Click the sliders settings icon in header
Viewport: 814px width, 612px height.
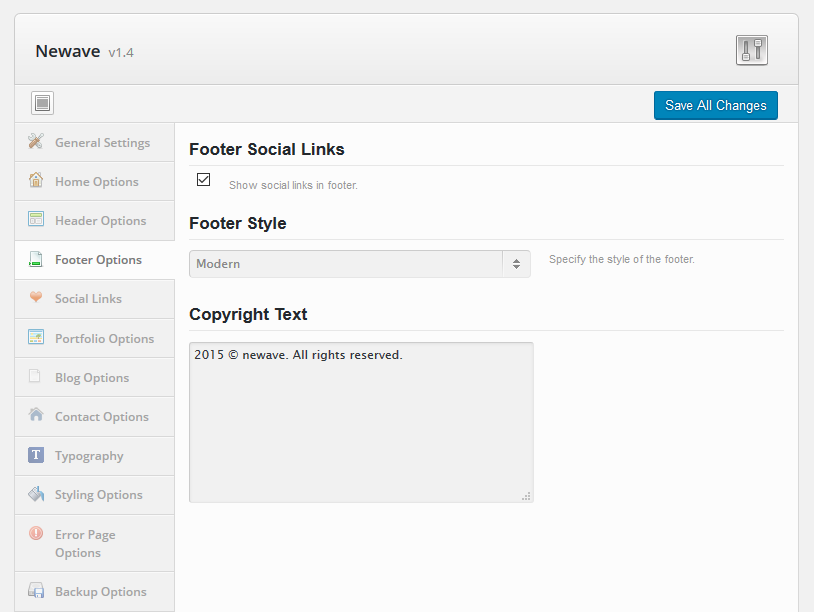click(x=751, y=50)
